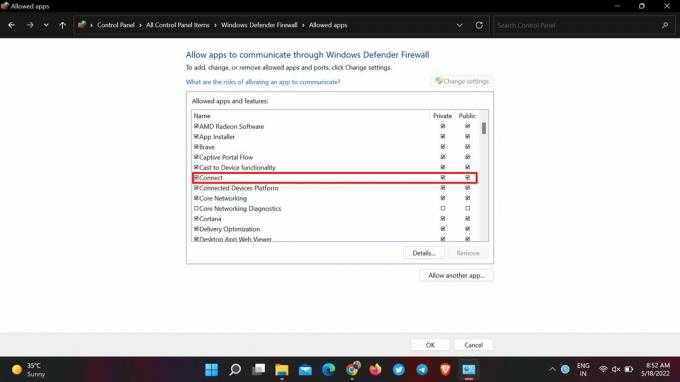Click the Private column header
The image size is (680, 382).
[442, 116]
